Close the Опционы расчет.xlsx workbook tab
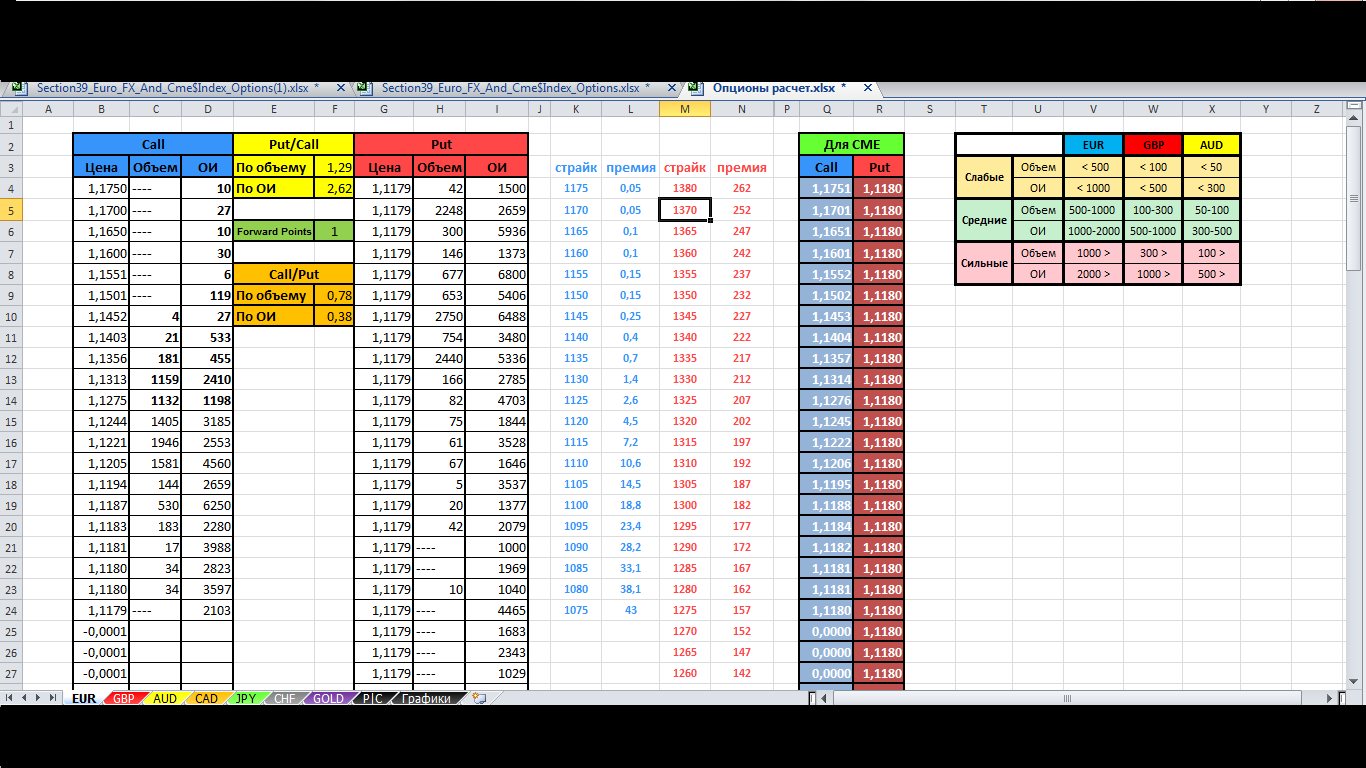The image size is (1366, 768). tap(867, 88)
